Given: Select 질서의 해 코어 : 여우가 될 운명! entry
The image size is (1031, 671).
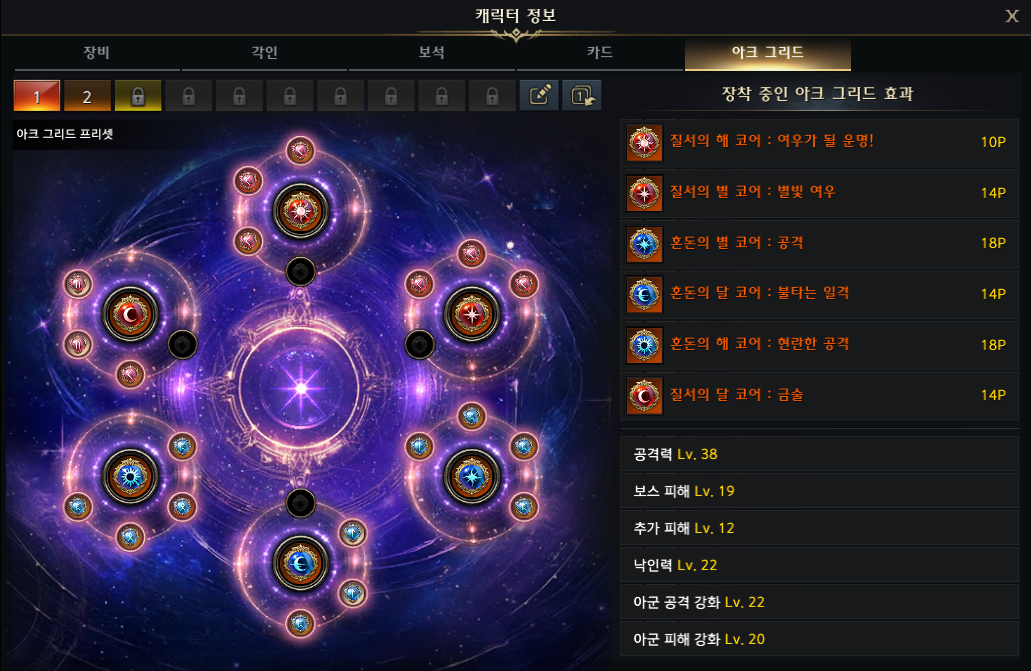Looking at the screenshot, I should click(819, 141).
